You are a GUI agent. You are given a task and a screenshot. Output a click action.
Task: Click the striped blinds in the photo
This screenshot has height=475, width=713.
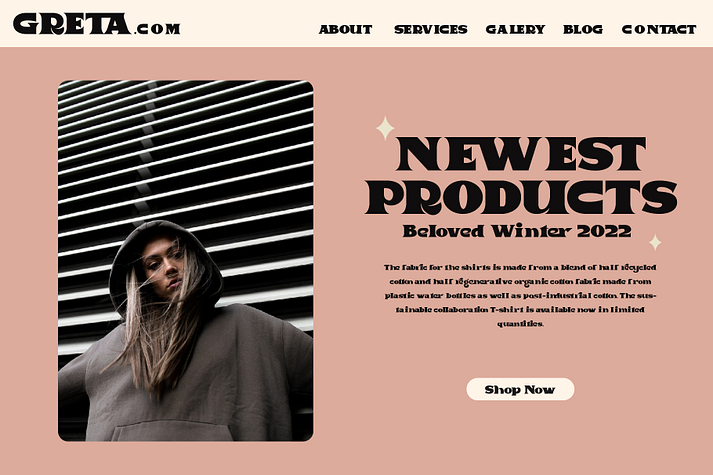(186, 150)
